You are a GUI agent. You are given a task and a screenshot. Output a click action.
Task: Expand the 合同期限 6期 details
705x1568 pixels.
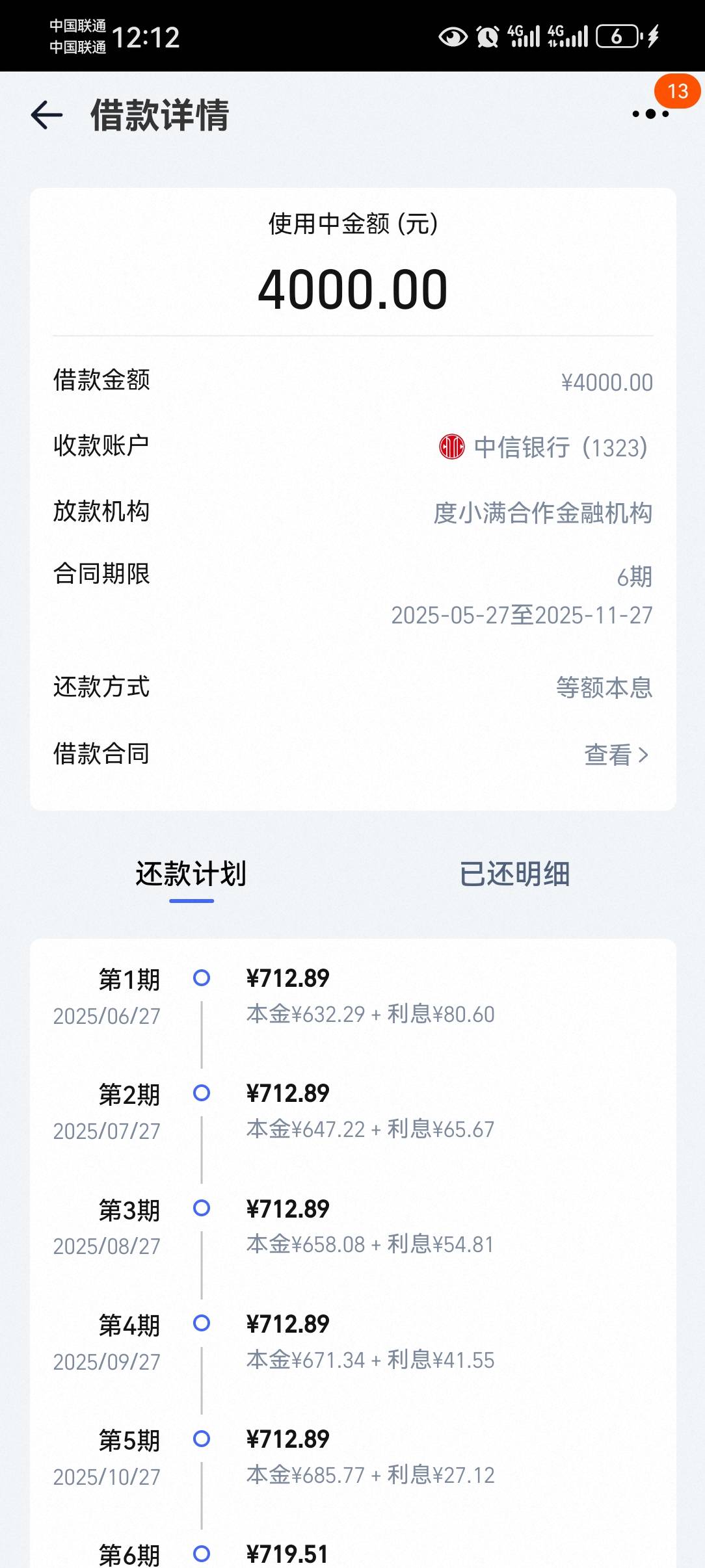pyautogui.click(x=352, y=594)
